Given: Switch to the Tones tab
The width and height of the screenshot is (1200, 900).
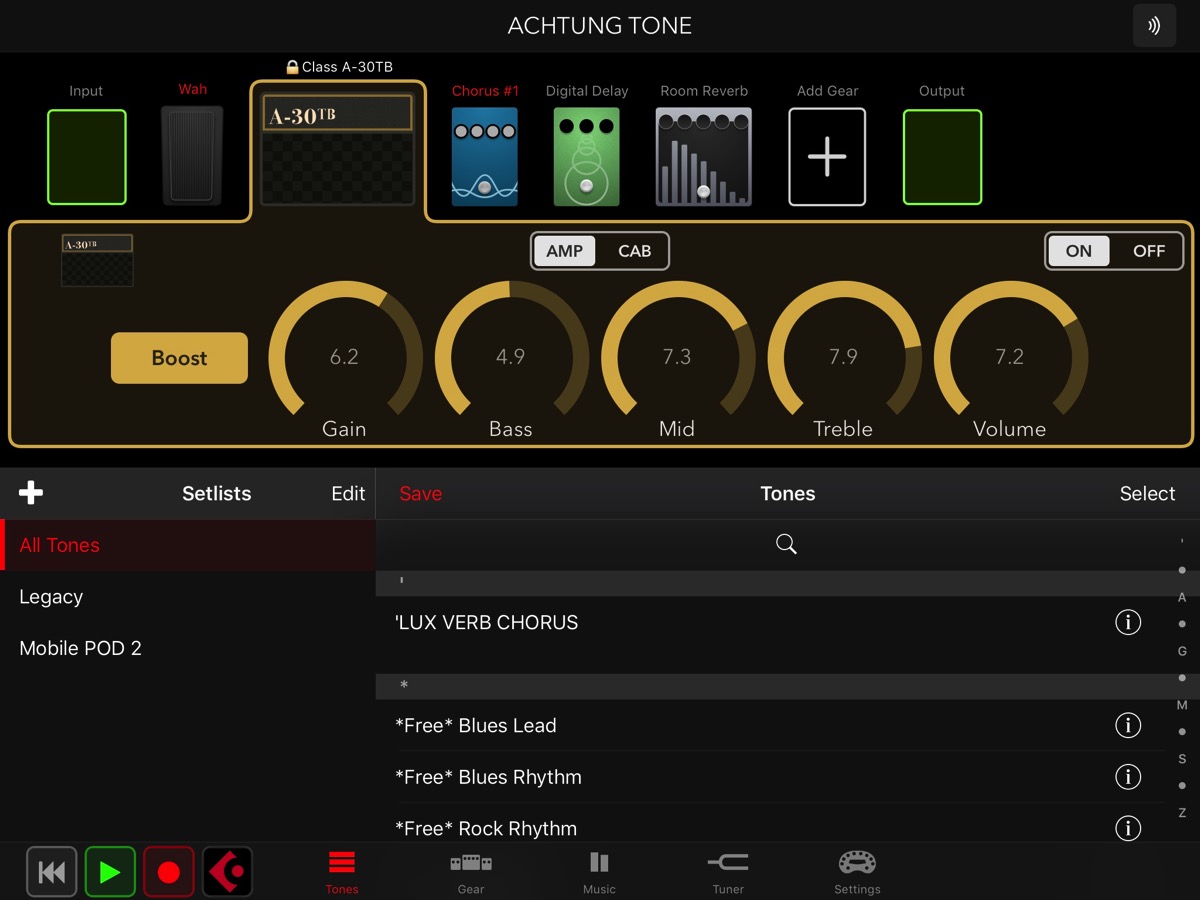Looking at the screenshot, I should [x=342, y=872].
